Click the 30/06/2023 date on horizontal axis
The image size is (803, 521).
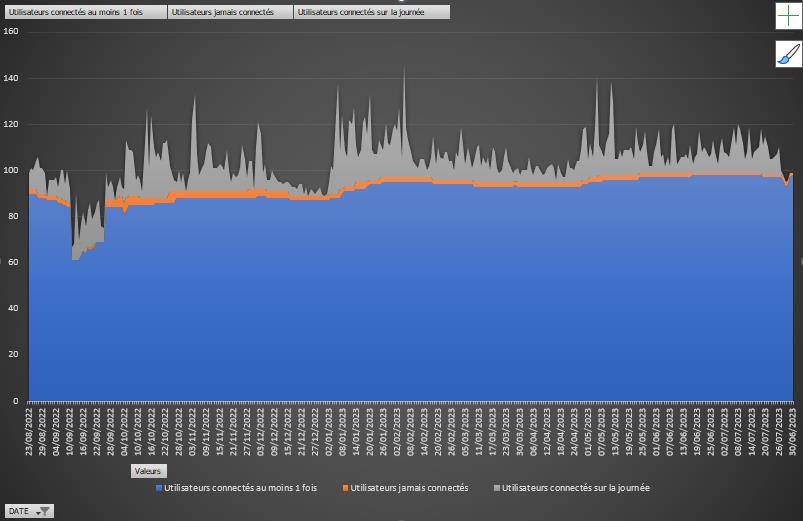793,430
